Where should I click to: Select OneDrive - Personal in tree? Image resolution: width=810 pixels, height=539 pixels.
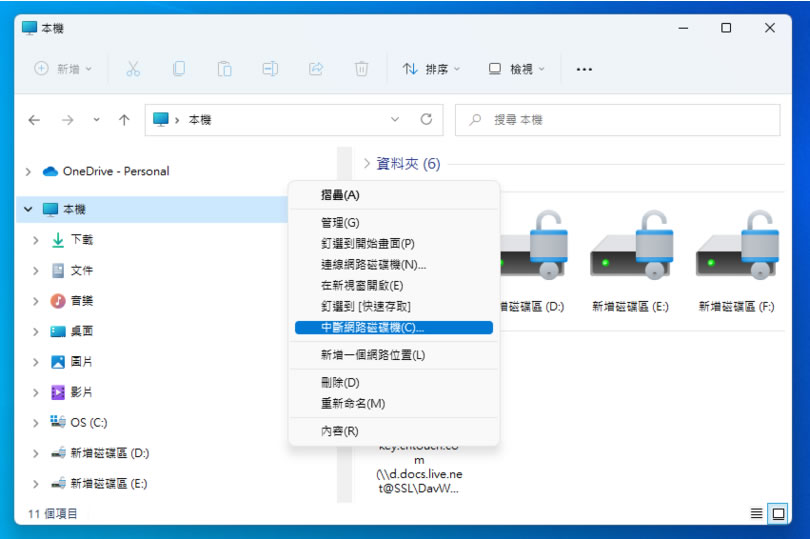116,171
